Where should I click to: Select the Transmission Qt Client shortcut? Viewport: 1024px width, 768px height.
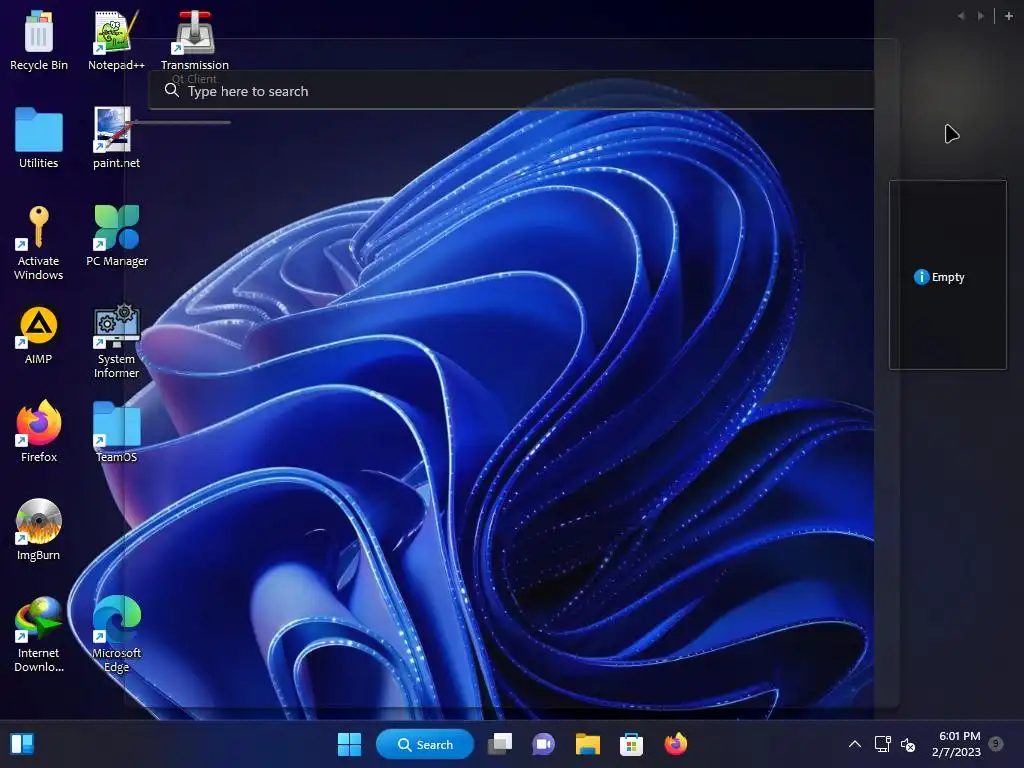tap(195, 44)
